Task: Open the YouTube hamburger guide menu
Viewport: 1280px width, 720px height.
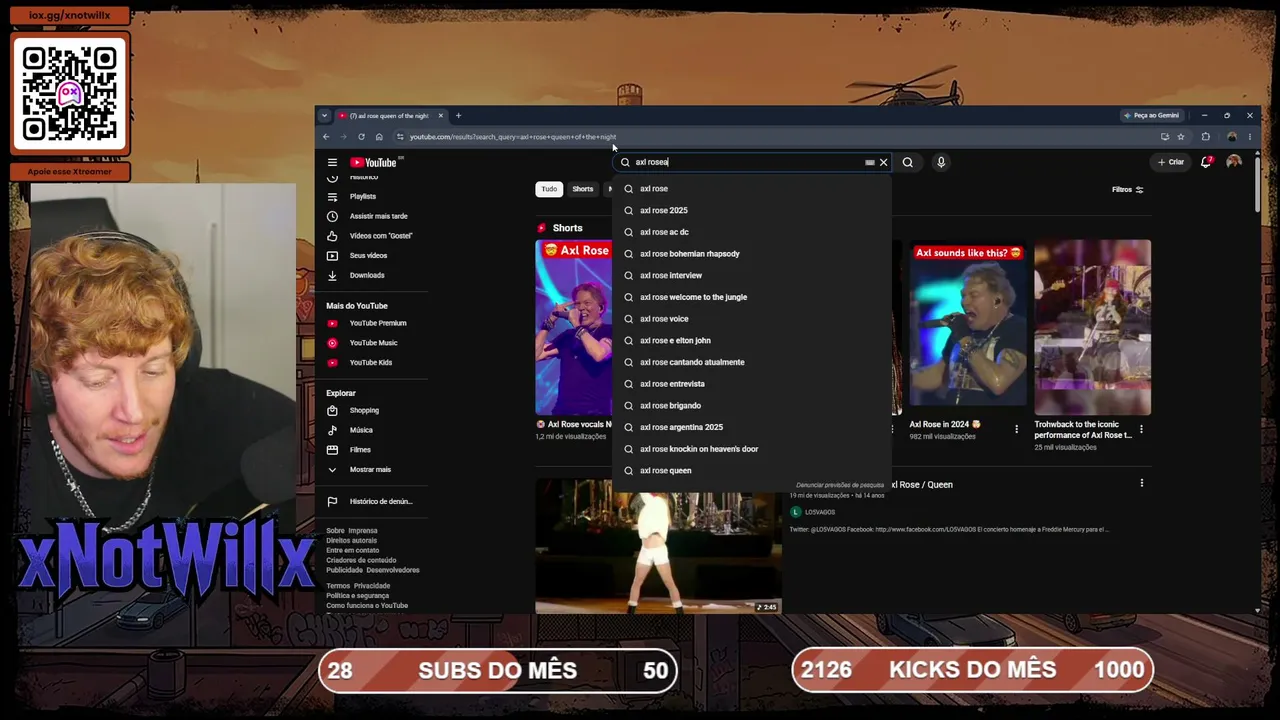Action: [x=332, y=162]
